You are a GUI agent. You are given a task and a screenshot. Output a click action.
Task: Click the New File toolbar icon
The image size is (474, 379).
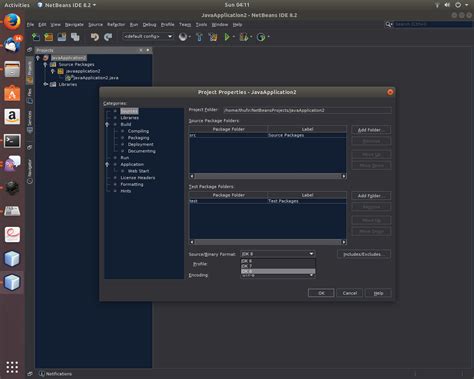[x=36, y=37]
